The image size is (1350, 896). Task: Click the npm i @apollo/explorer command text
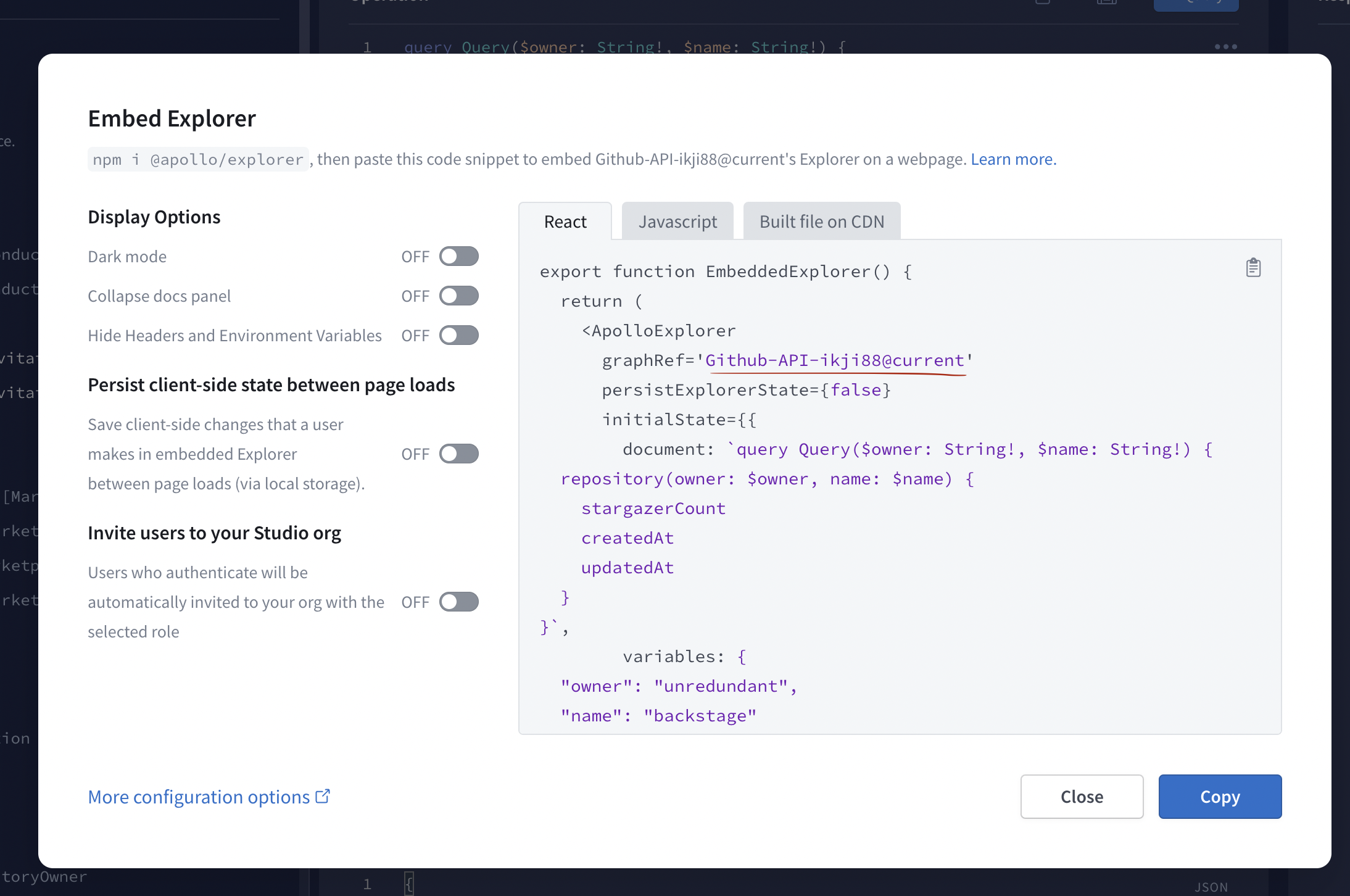pyautogui.click(x=198, y=159)
